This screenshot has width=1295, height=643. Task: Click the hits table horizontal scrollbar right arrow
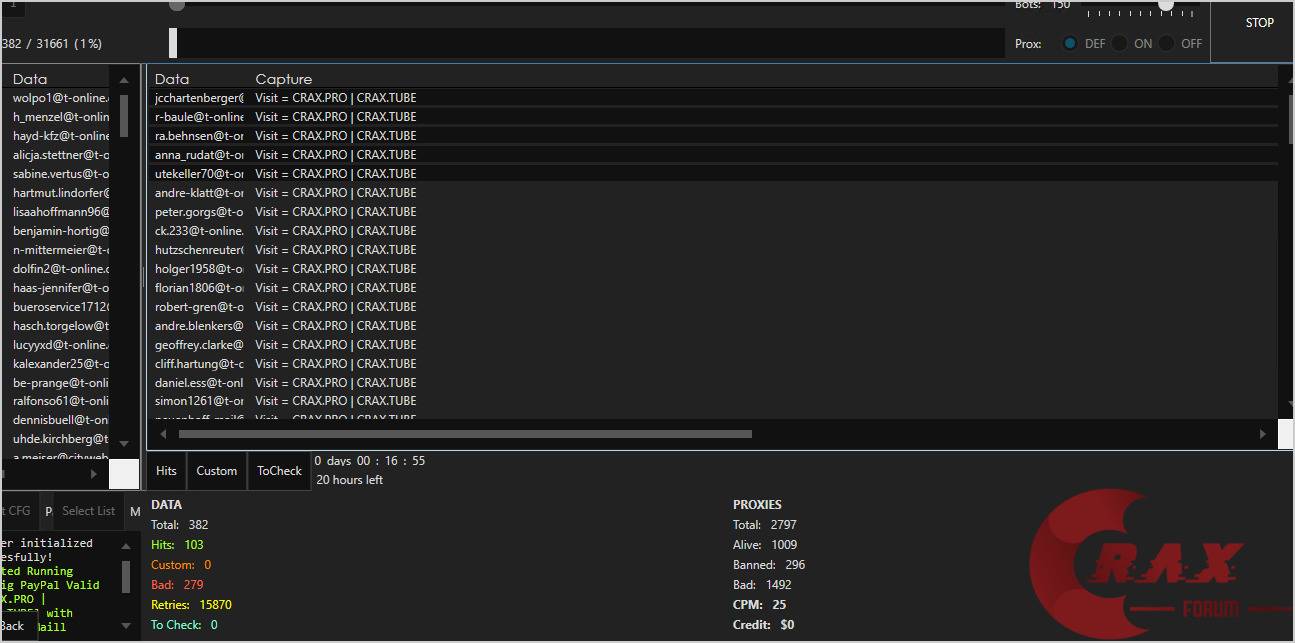pos(1262,434)
